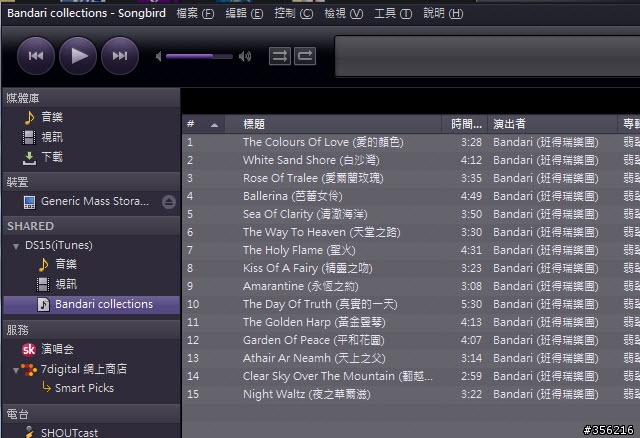Open the 檢視 (V) menu
The height and width of the screenshot is (438, 640).
click(x=343, y=13)
